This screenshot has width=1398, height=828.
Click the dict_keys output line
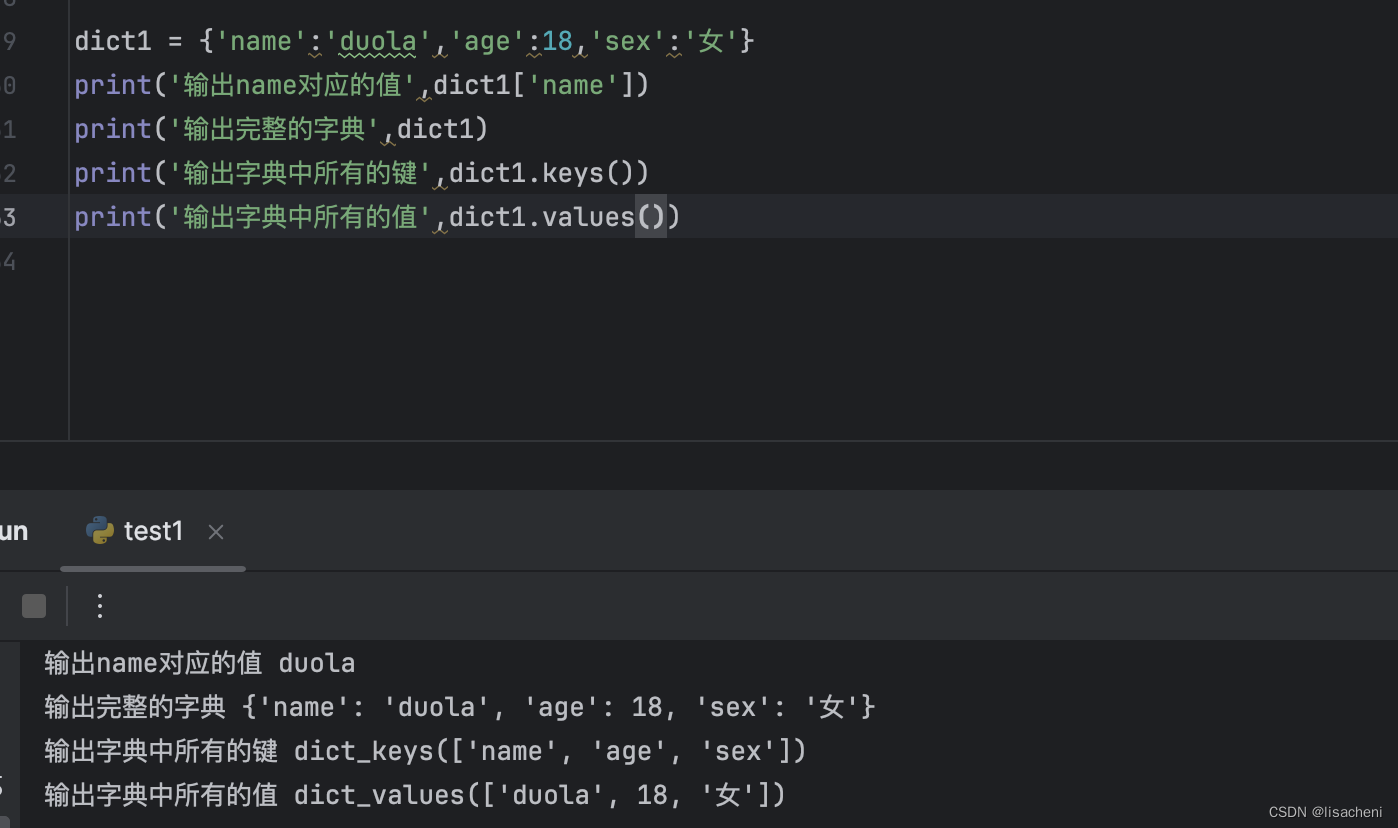(425, 751)
